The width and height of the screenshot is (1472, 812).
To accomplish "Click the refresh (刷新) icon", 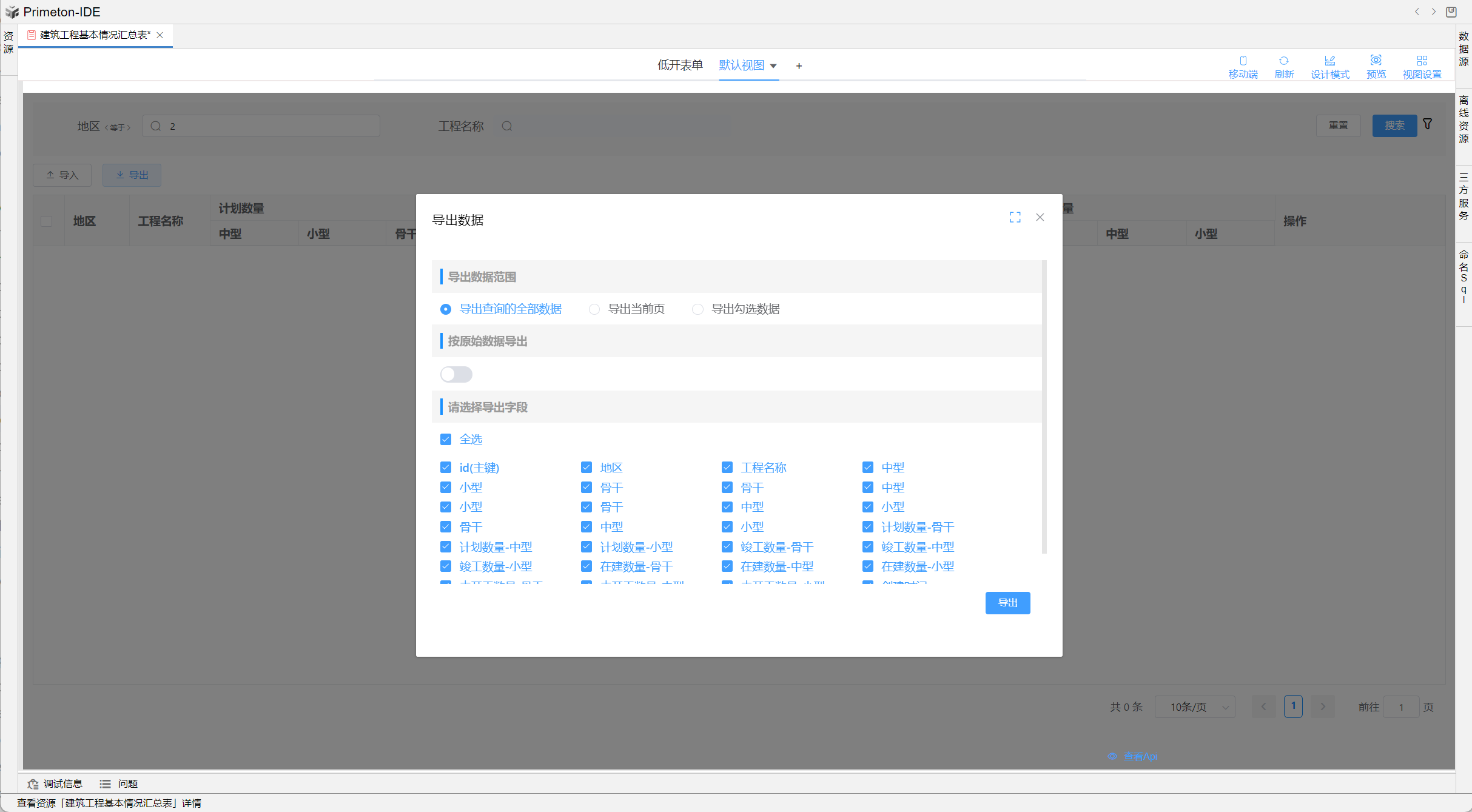I will [1283, 61].
